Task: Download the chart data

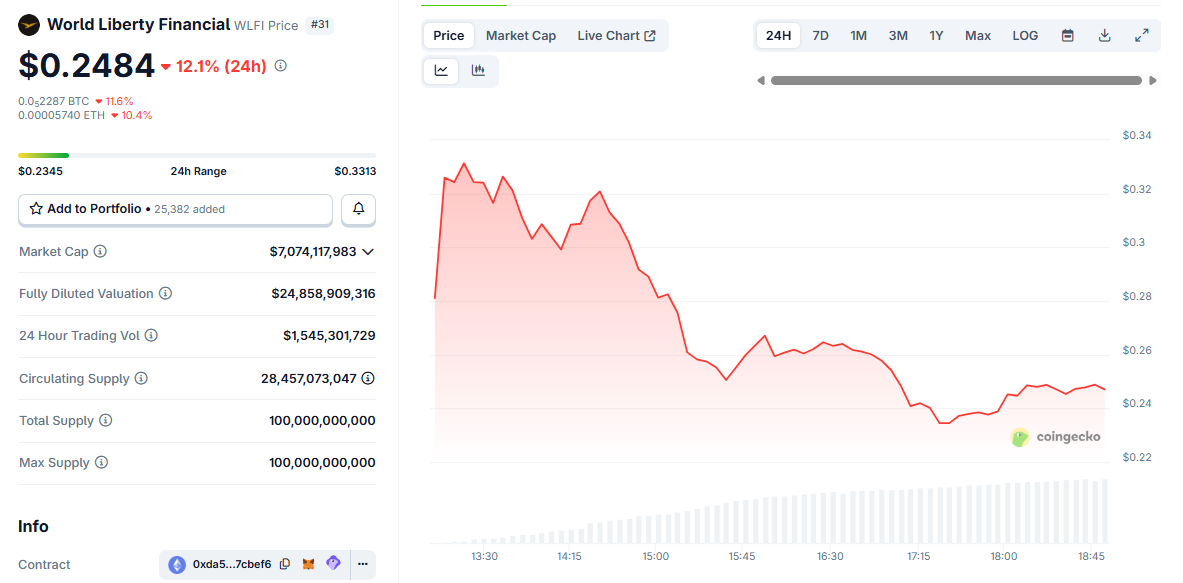Action: coord(1104,36)
